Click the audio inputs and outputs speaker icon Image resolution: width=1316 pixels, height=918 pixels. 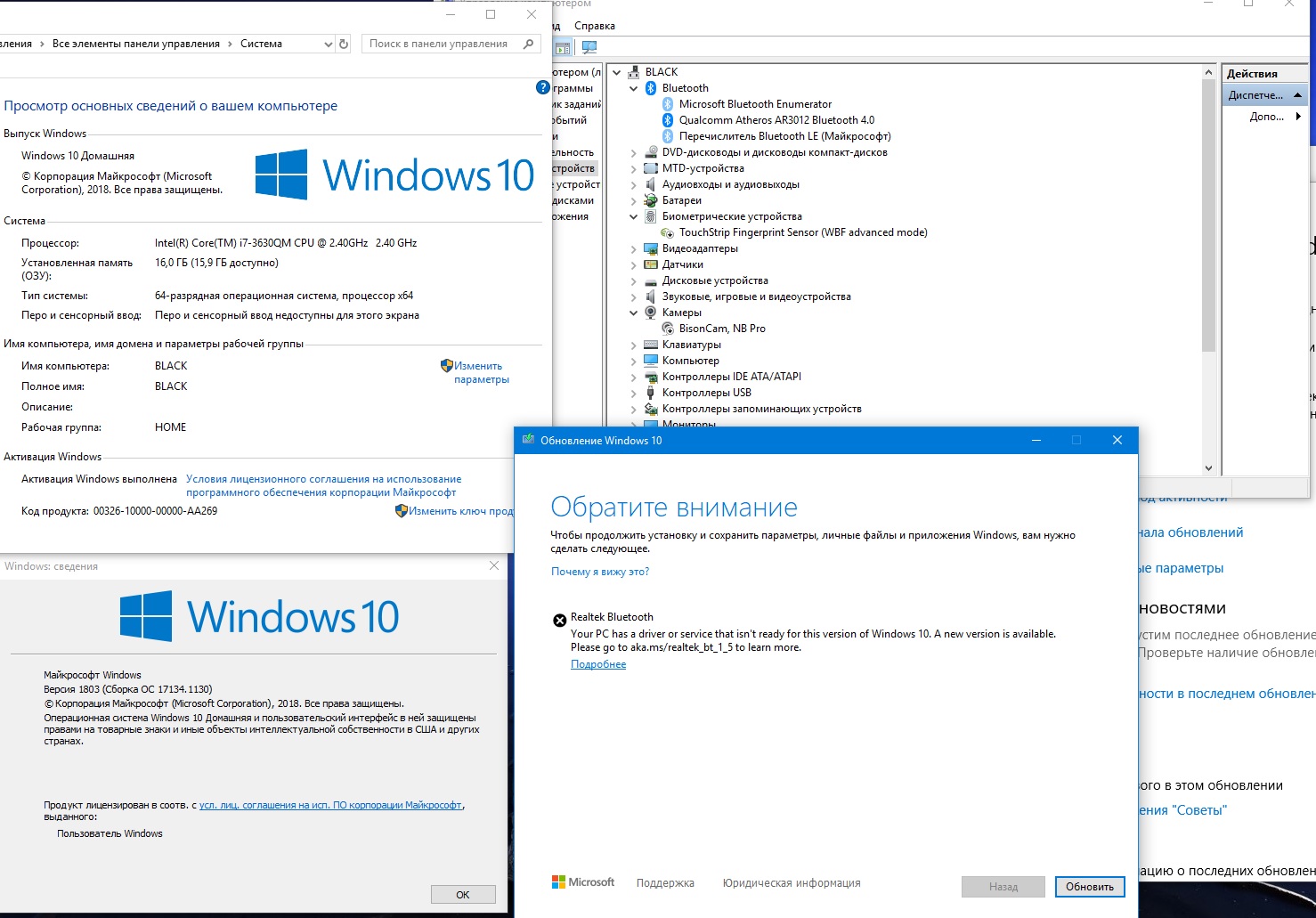click(651, 184)
